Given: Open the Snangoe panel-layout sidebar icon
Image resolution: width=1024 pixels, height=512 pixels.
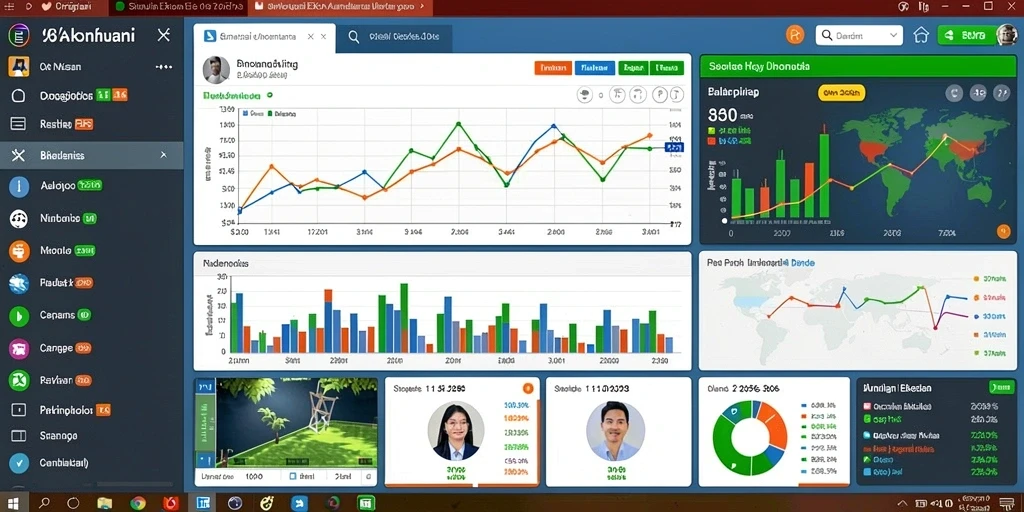Looking at the screenshot, I should pos(19,436).
